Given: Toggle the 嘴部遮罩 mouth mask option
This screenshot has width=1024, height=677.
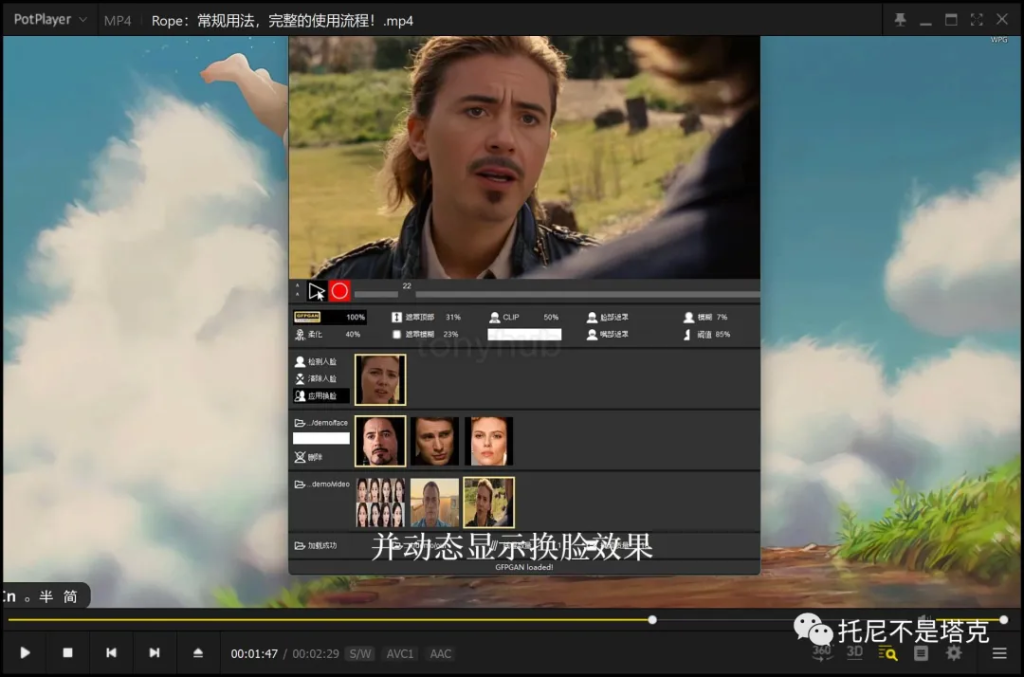Looking at the screenshot, I should (607, 334).
